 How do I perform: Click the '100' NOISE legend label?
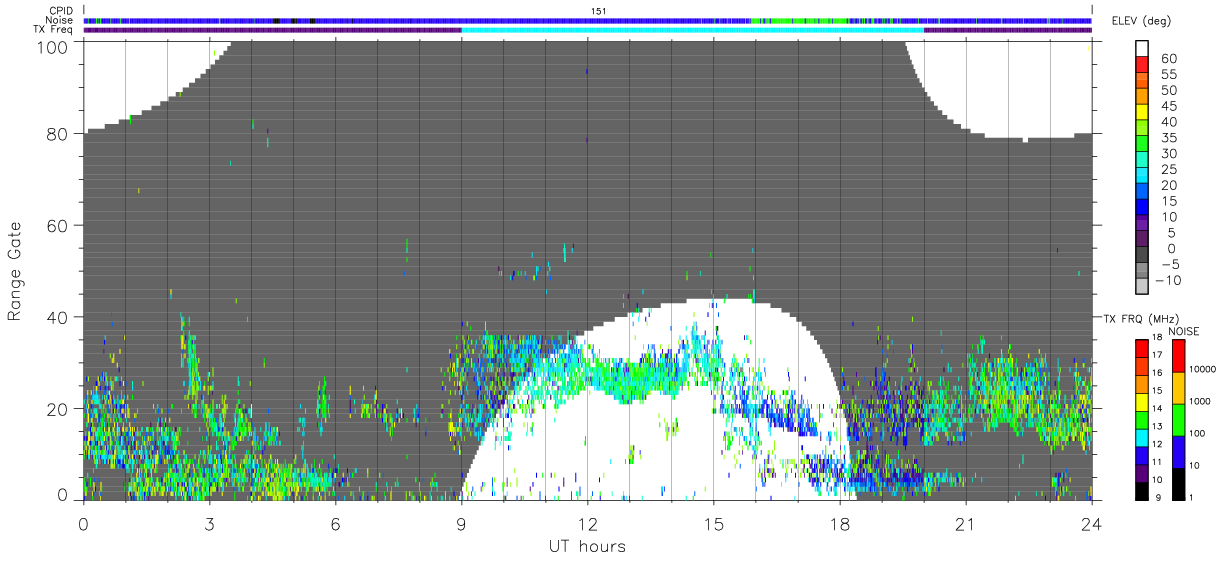pyautogui.click(x=1195, y=433)
